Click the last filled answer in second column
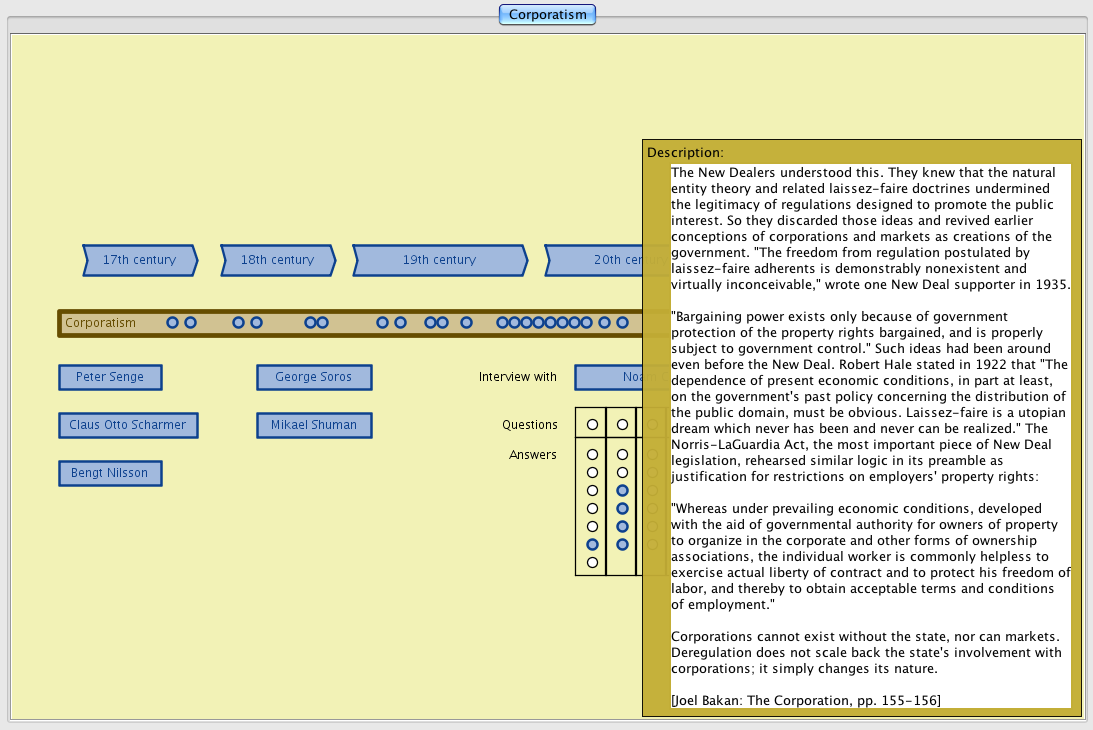The width and height of the screenshot is (1093, 730). [x=622, y=544]
